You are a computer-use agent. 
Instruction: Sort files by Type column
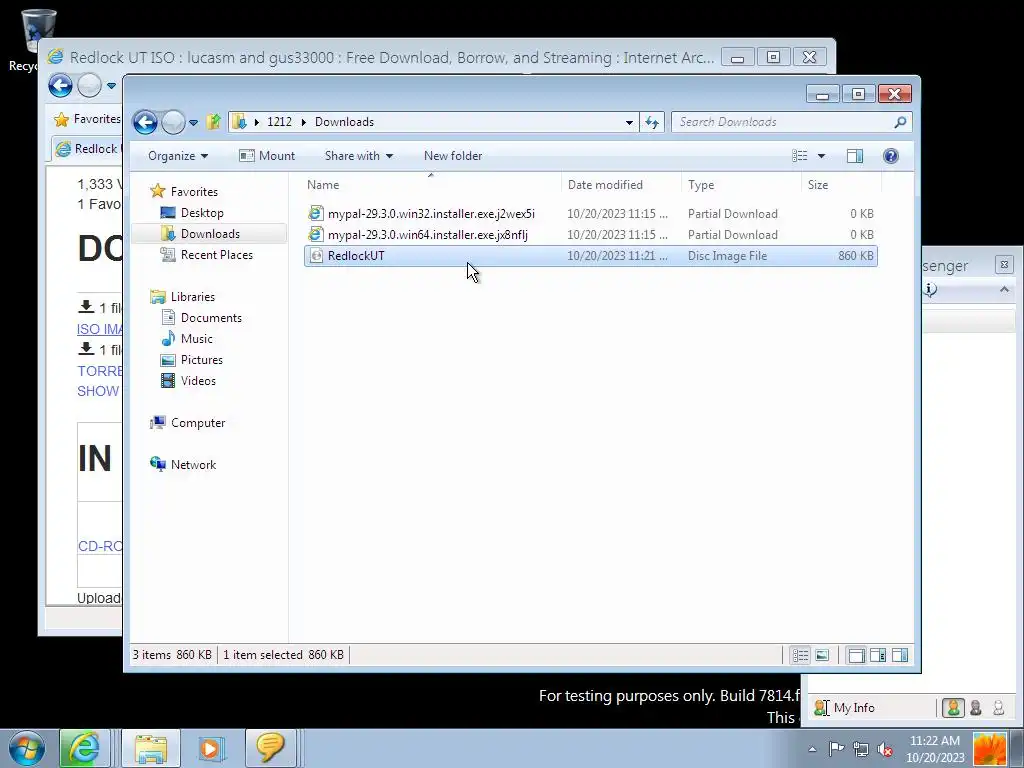tap(741, 185)
